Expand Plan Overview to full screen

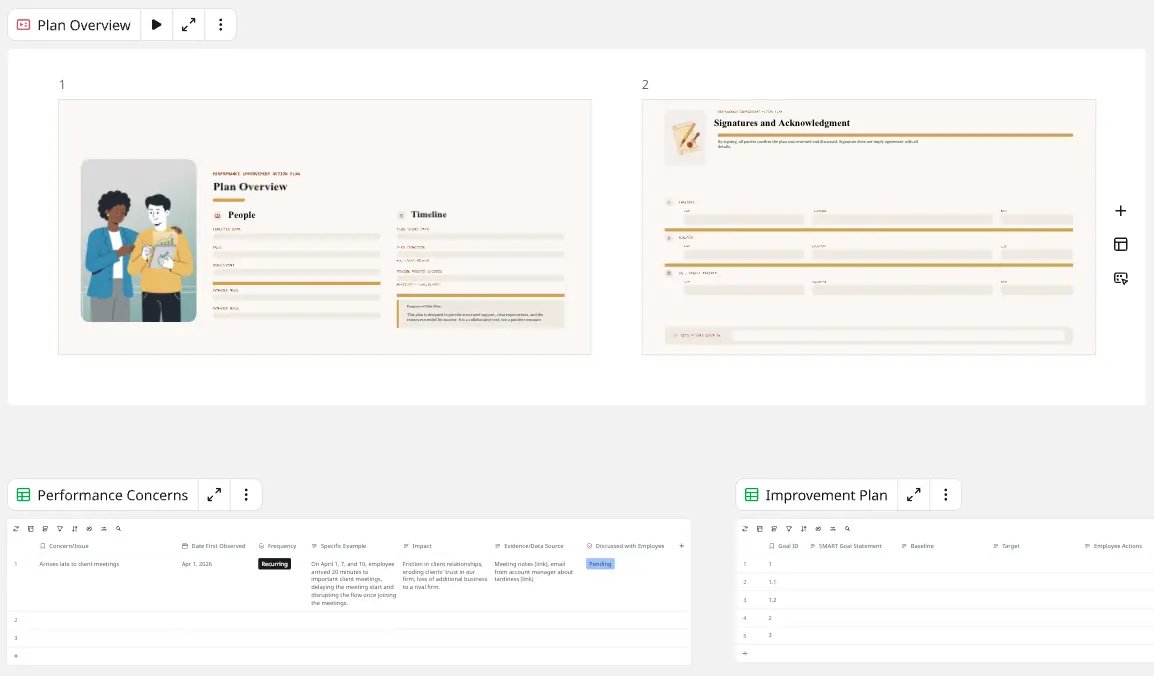point(188,25)
